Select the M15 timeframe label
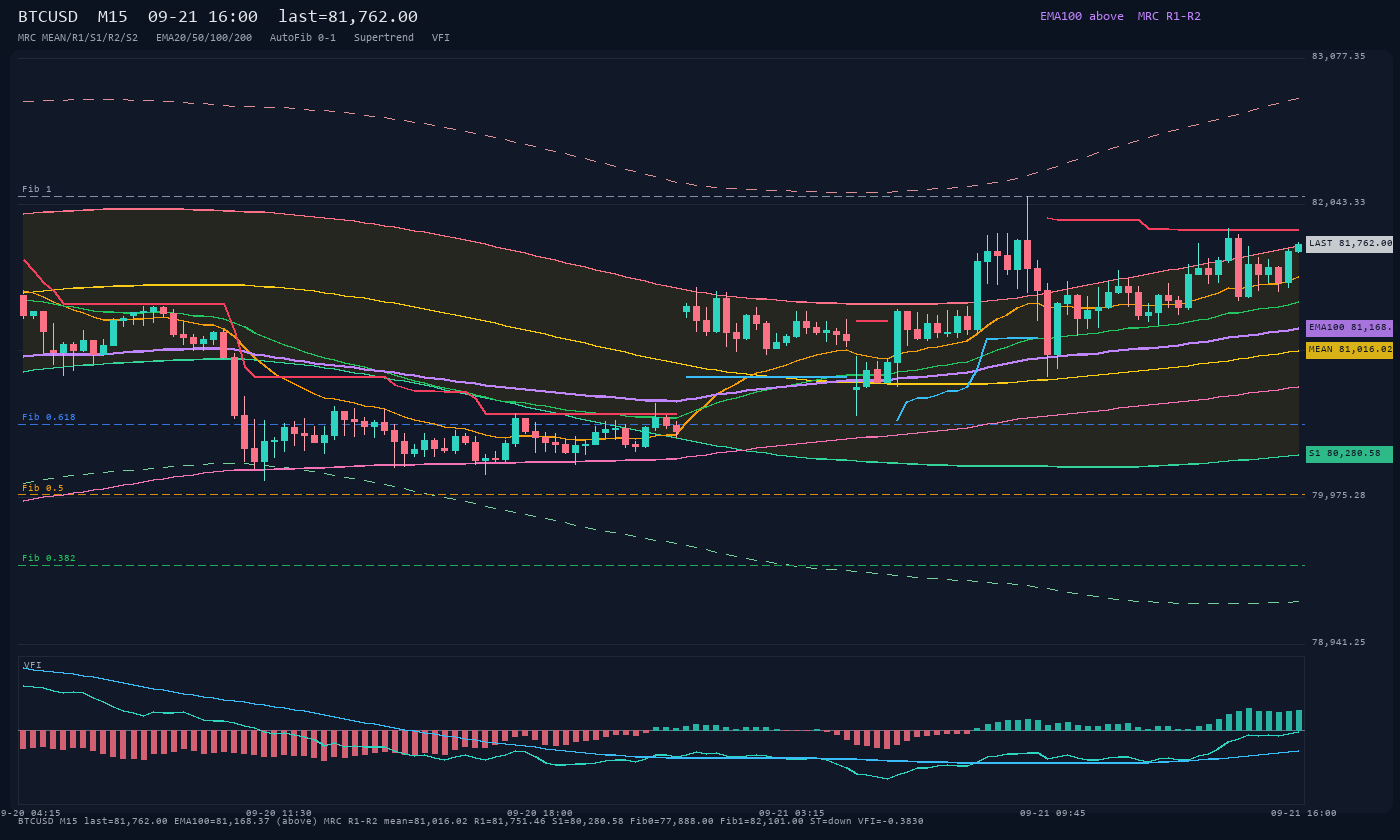The height and width of the screenshot is (840, 1400). (x=112, y=16)
